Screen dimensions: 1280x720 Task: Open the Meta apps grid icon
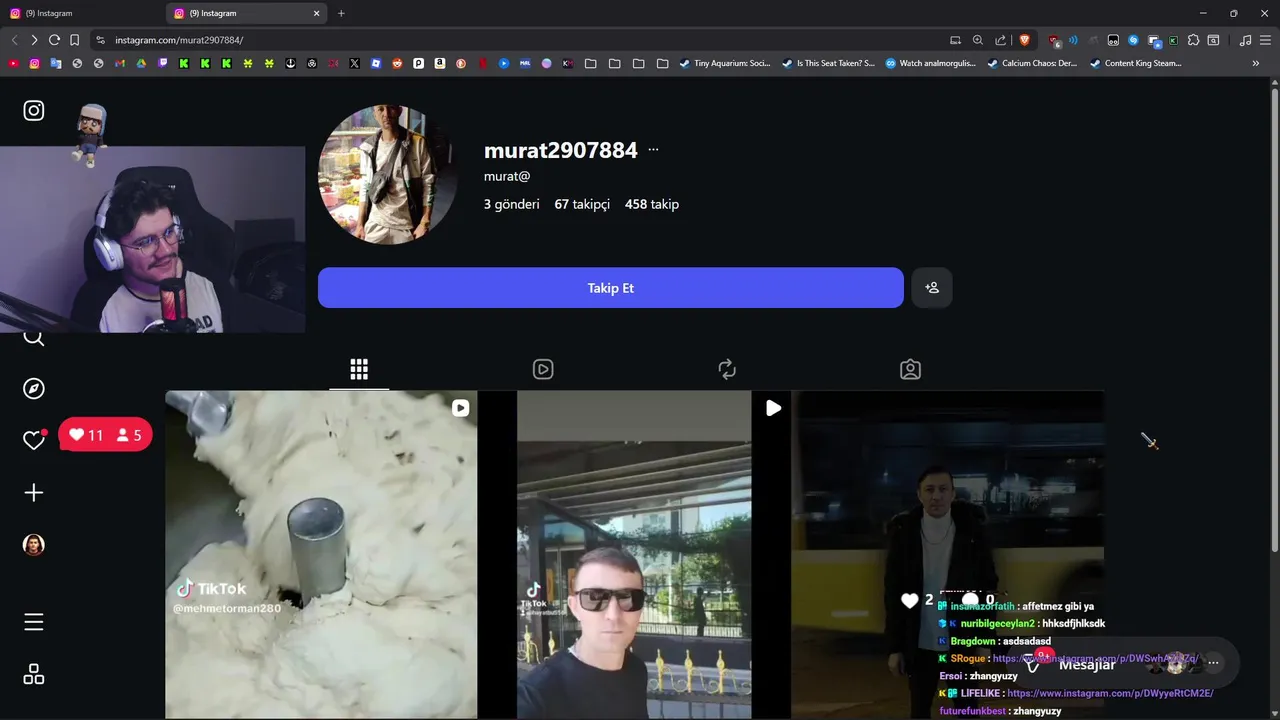34,674
